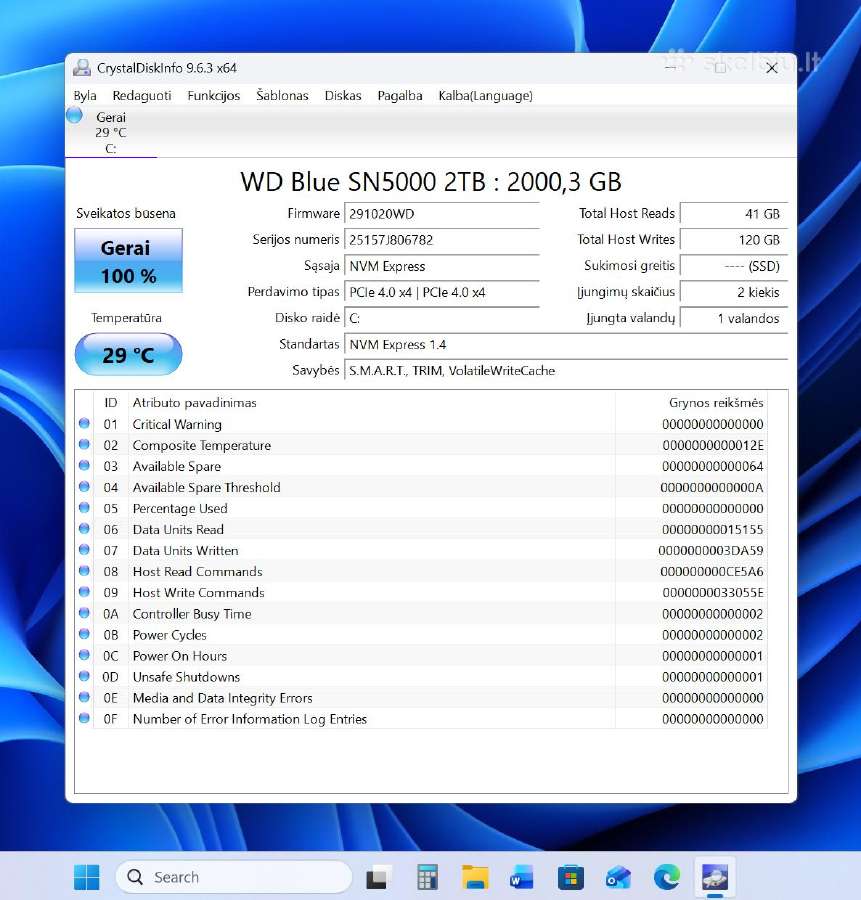The height and width of the screenshot is (900, 861).
Task: Open Microsoft Store from the taskbar
Action: [x=570, y=877]
